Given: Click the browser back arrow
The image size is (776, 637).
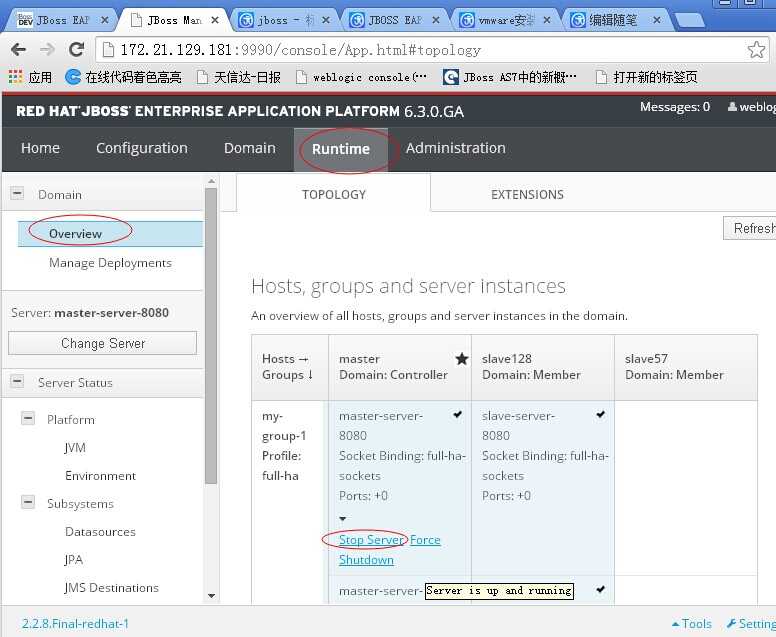Looking at the screenshot, I should click(x=18, y=49).
